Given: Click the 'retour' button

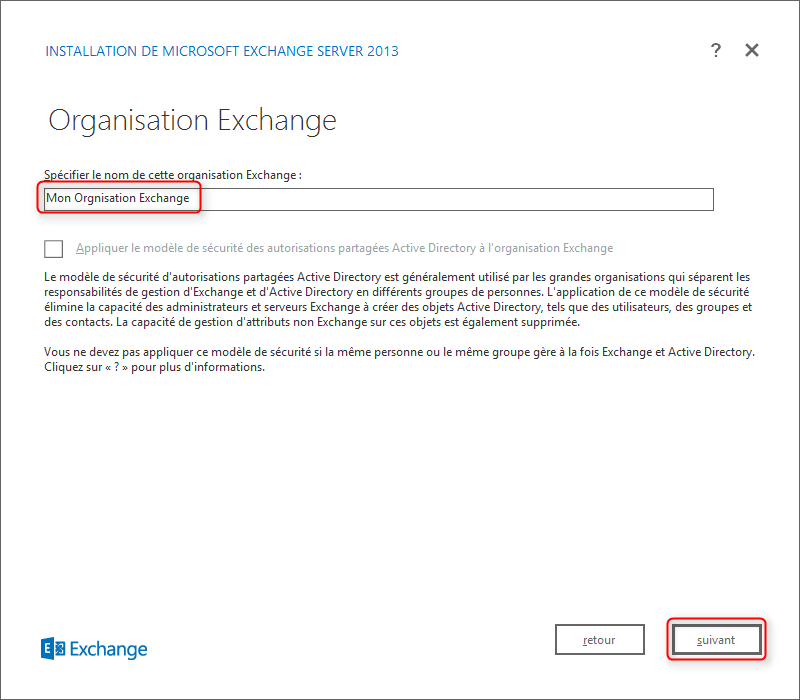Looking at the screenshot, I should tap(599, 639).
